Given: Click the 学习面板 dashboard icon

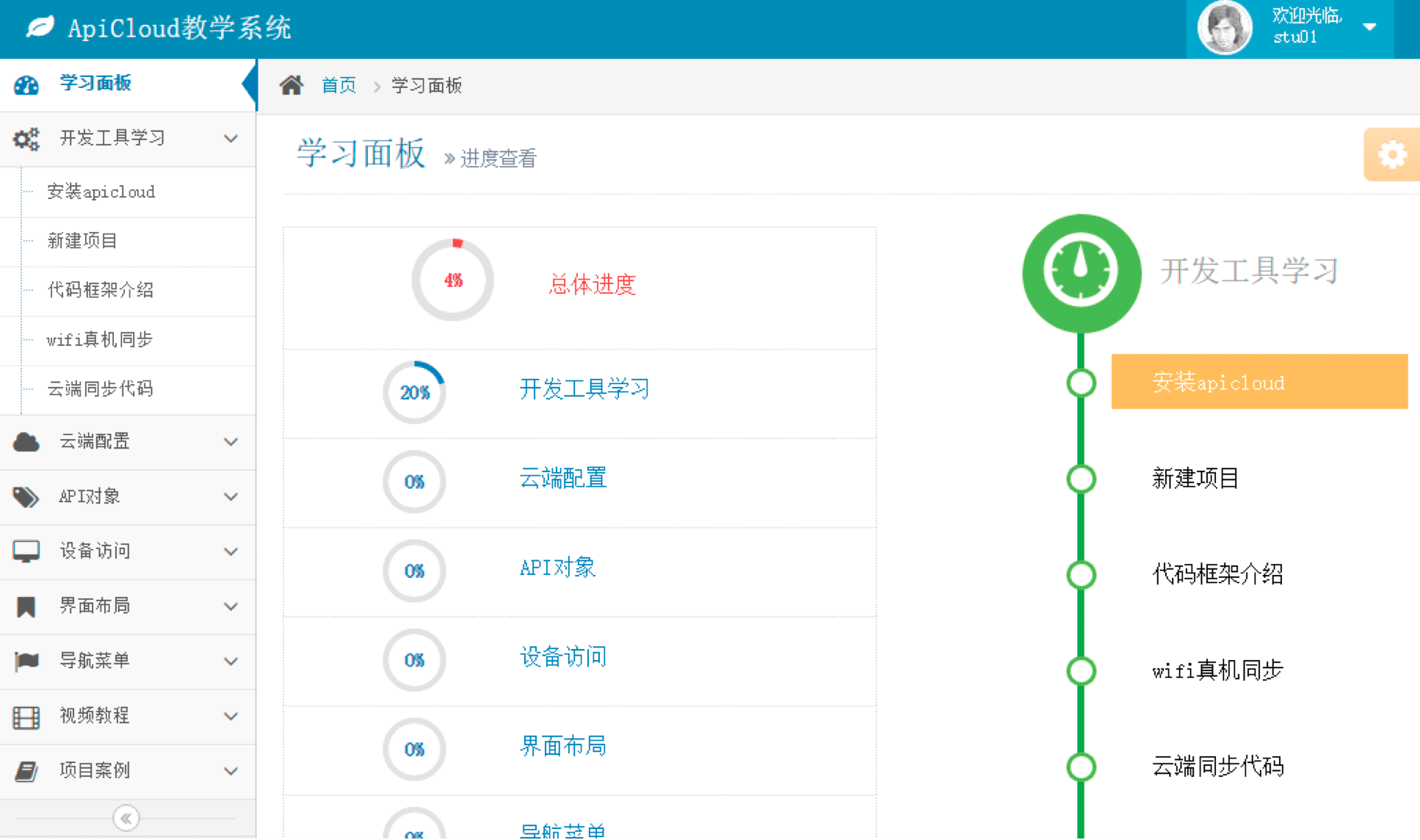Looking at the screenshot, I should coord(26,84).
